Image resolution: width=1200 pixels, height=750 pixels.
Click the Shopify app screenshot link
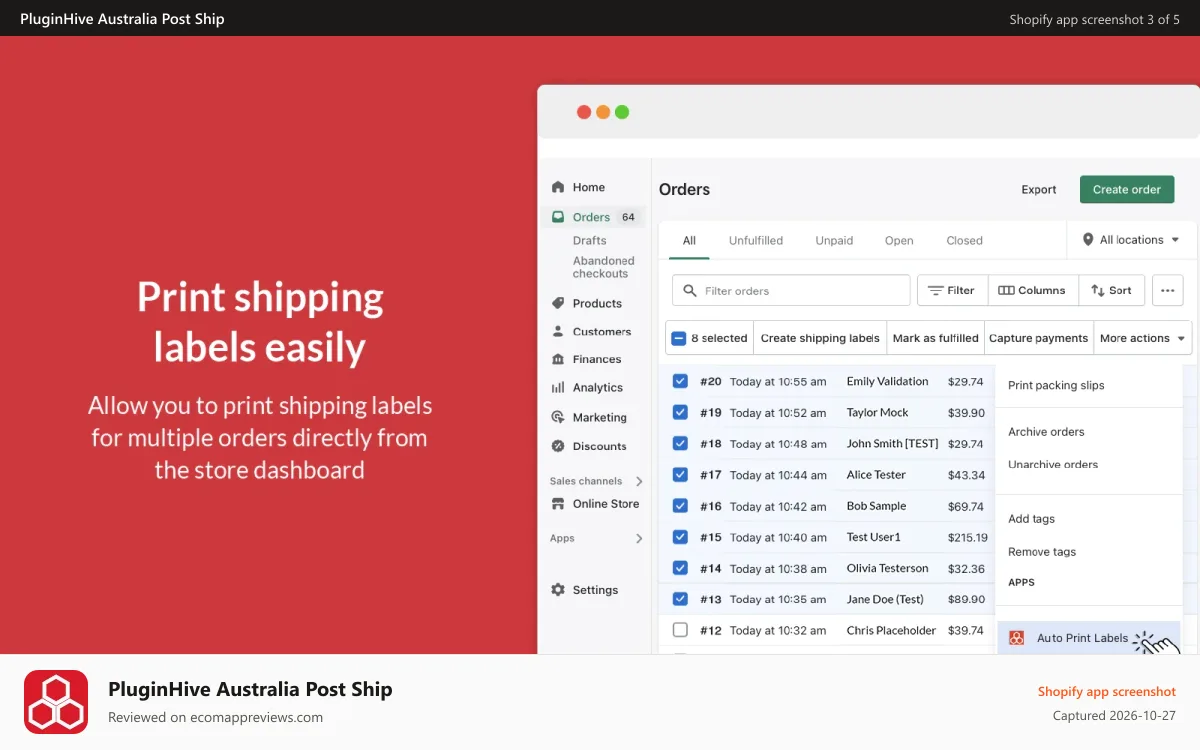(1107, 691)
